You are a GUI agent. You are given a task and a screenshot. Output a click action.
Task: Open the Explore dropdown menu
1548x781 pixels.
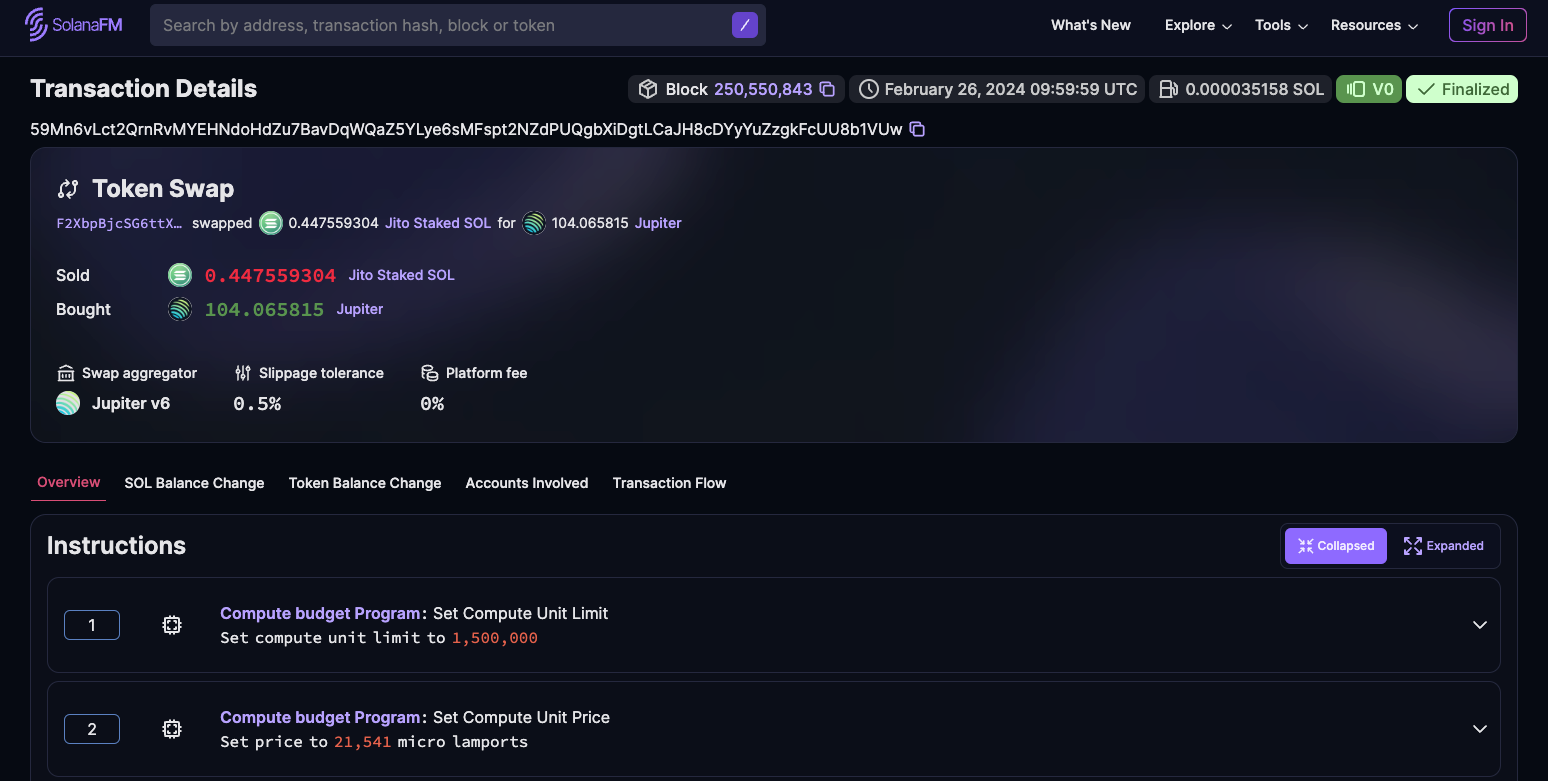pyautogui.click(x=1198, y=25)
